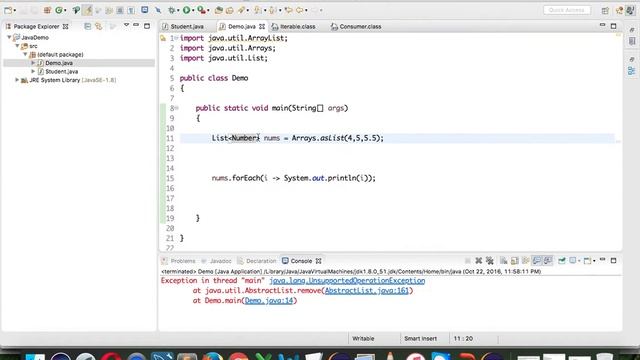Select Demo.java in Package Explorer
The width and height of the screenshot is (640, 360).
point(59,63)
